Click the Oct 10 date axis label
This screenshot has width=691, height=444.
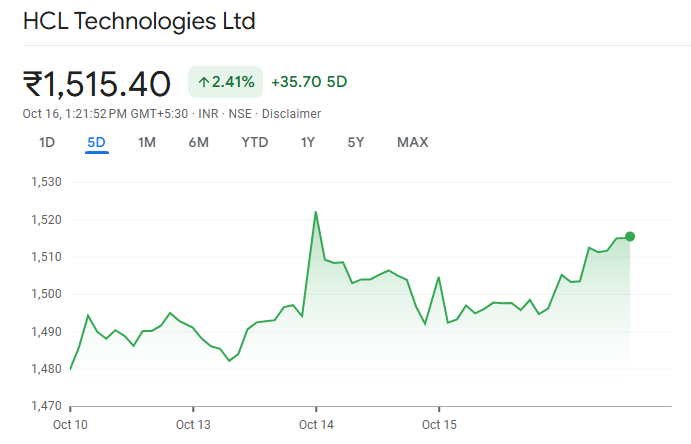[x=71, y=425]
